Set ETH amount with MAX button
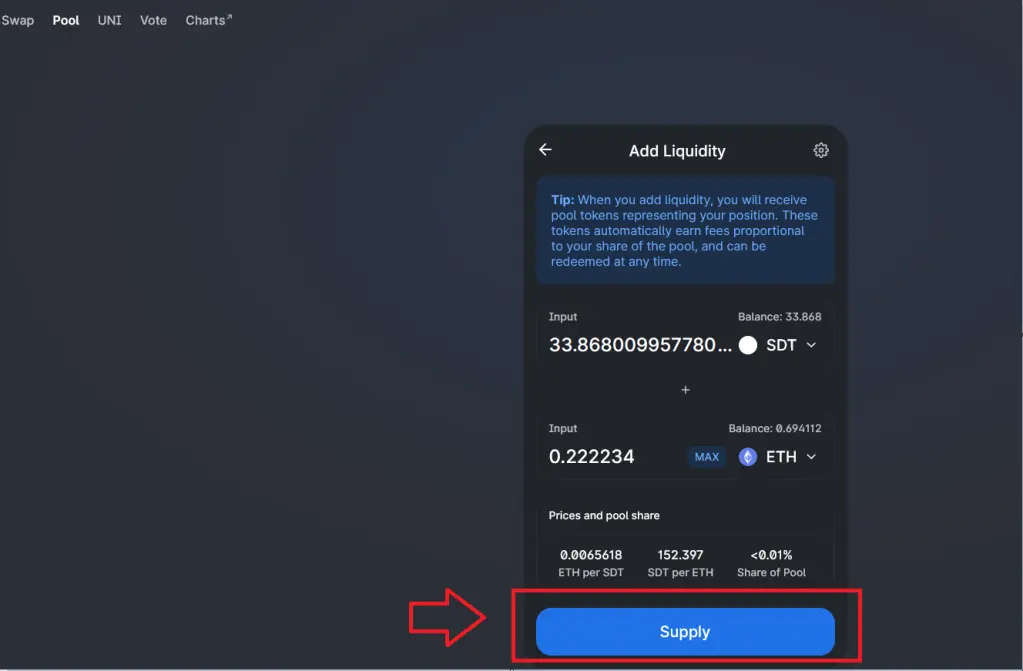Screen dimensions: 1023x671 [707, 457]
